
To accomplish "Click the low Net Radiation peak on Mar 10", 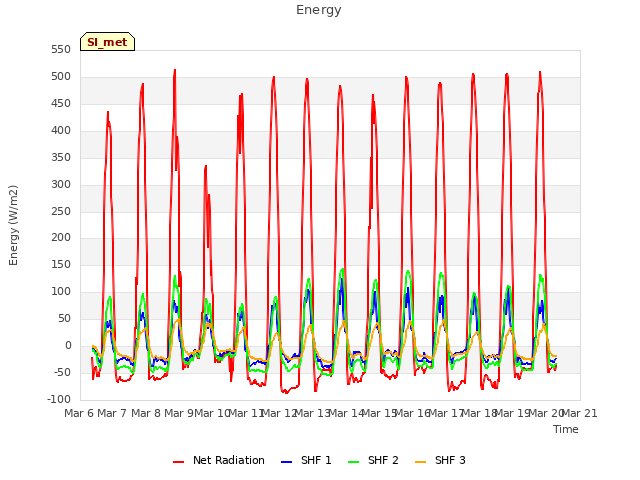I will tap(206, 167).
